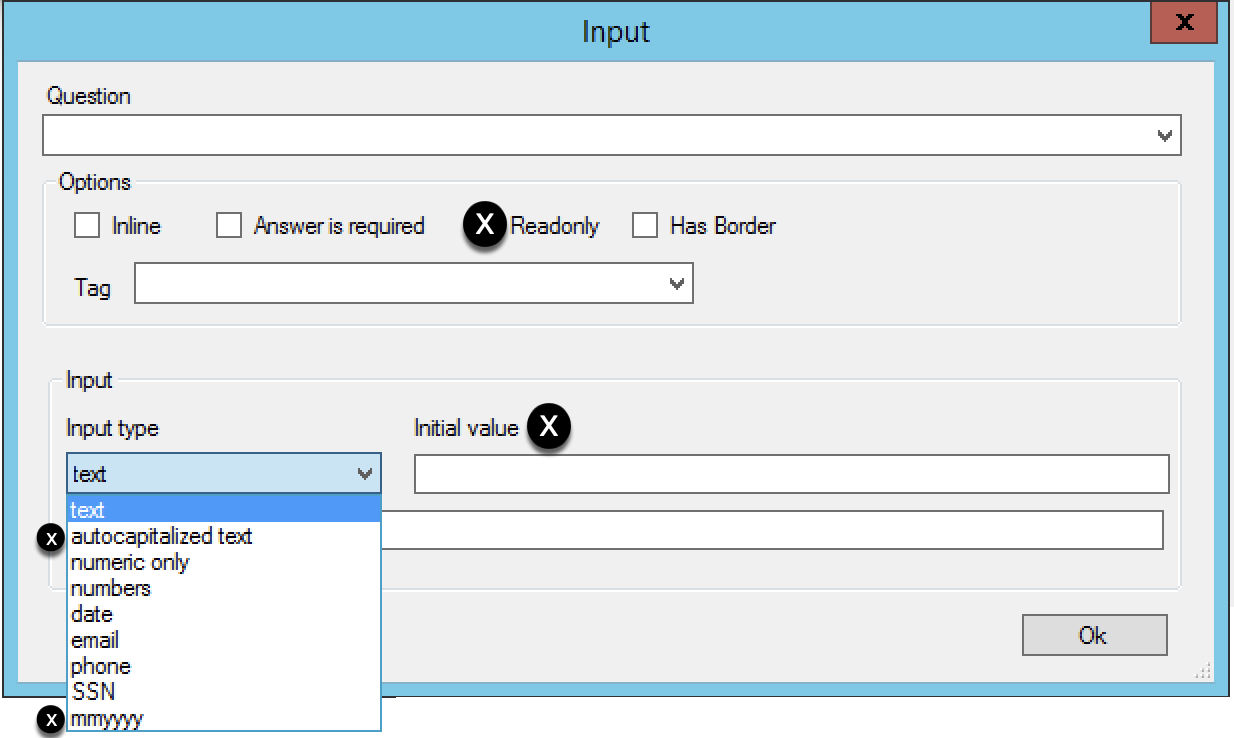Screen dimensions: 1234x738
Task: Click the wide field below Initial value
Action: (772, 530)
